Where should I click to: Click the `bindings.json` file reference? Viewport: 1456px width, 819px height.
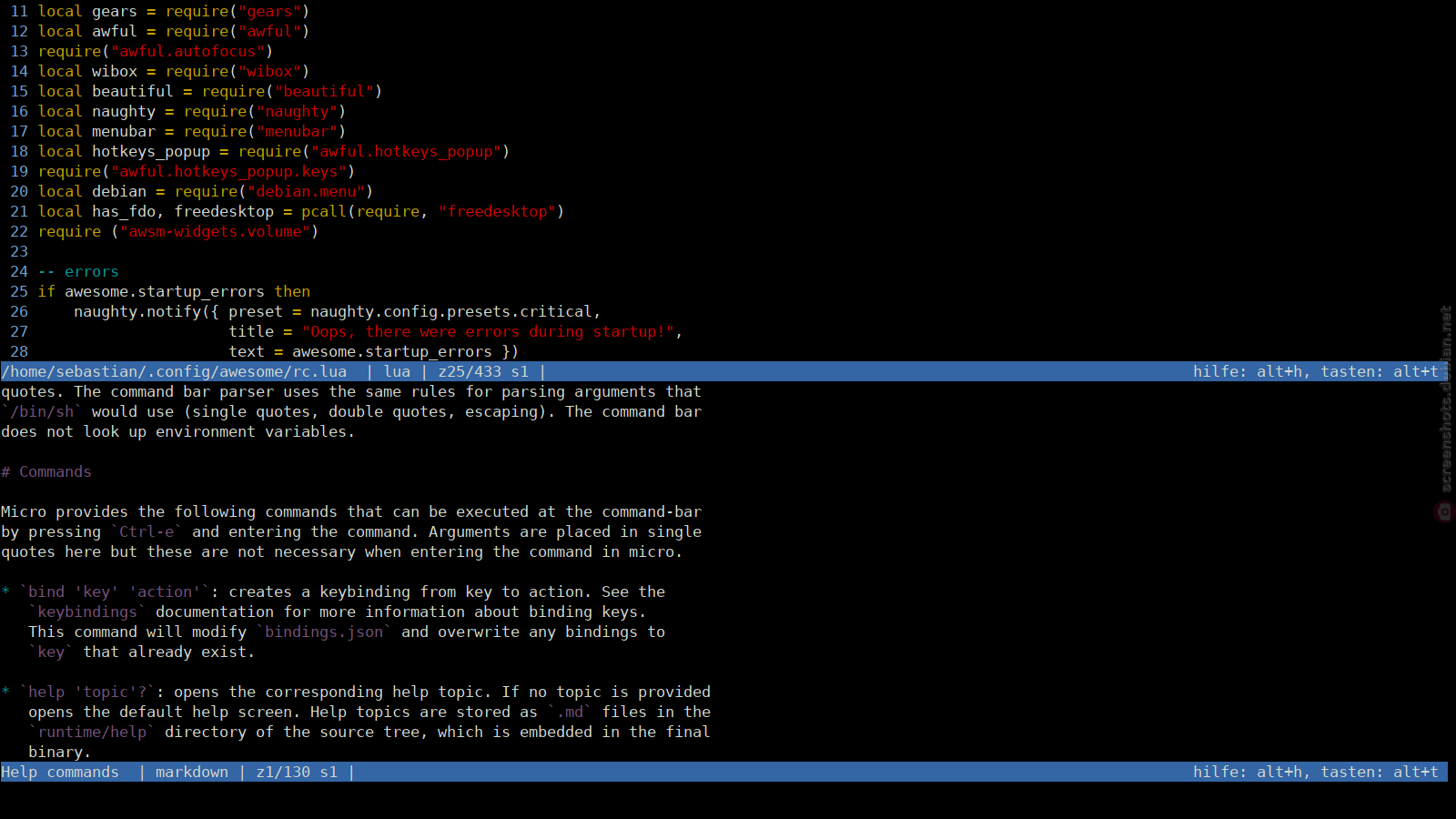[x=324, y=632]
